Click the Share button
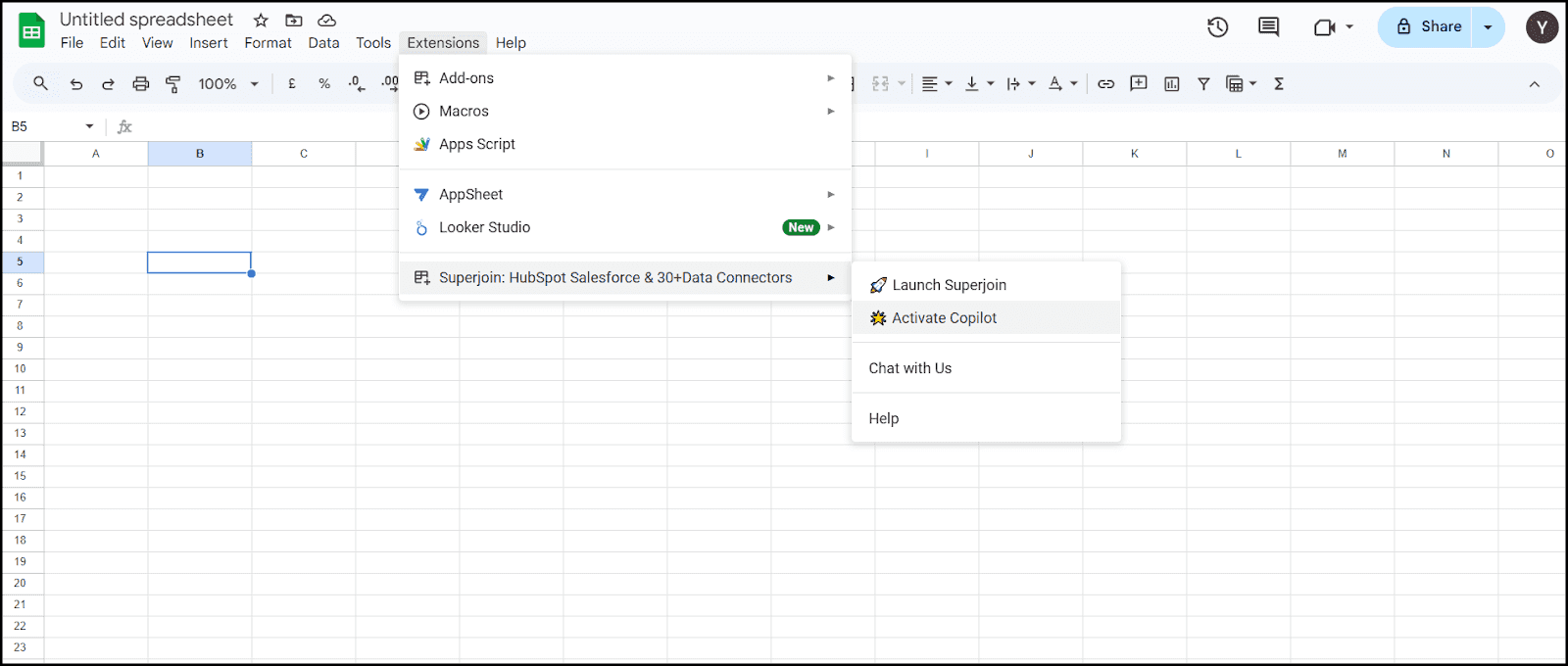 pyautogui.click(x=1428, y=27)
